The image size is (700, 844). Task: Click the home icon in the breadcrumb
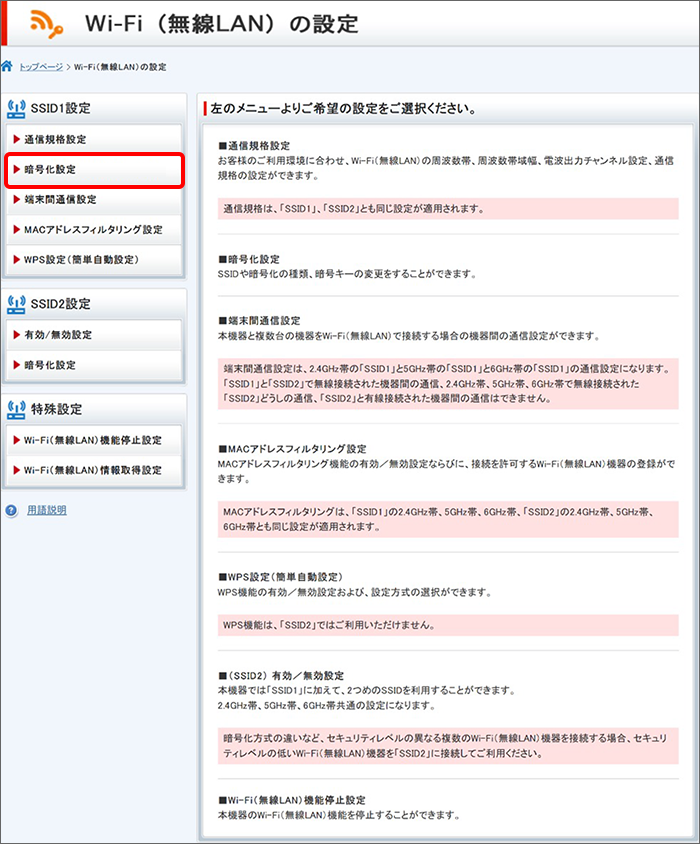click(6, 66)
